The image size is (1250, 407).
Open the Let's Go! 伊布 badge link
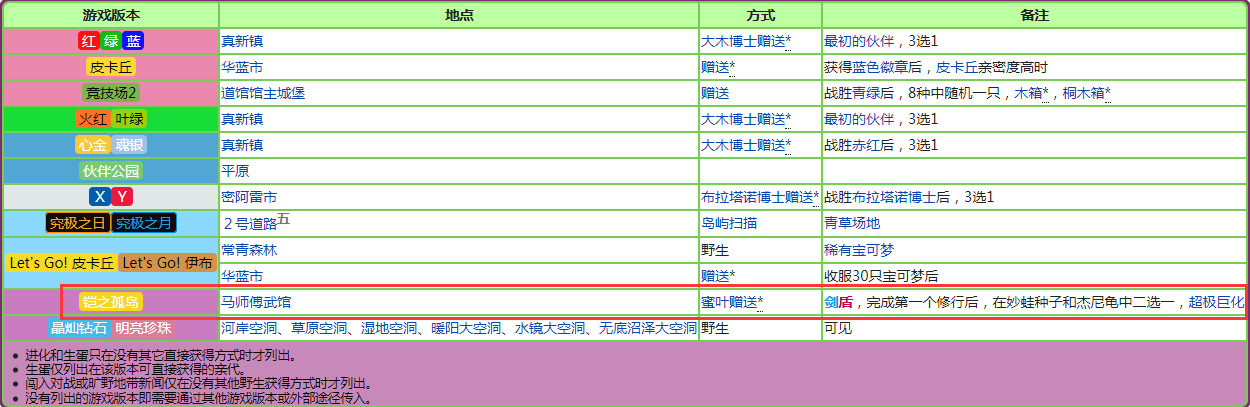[x=167, y=263]
